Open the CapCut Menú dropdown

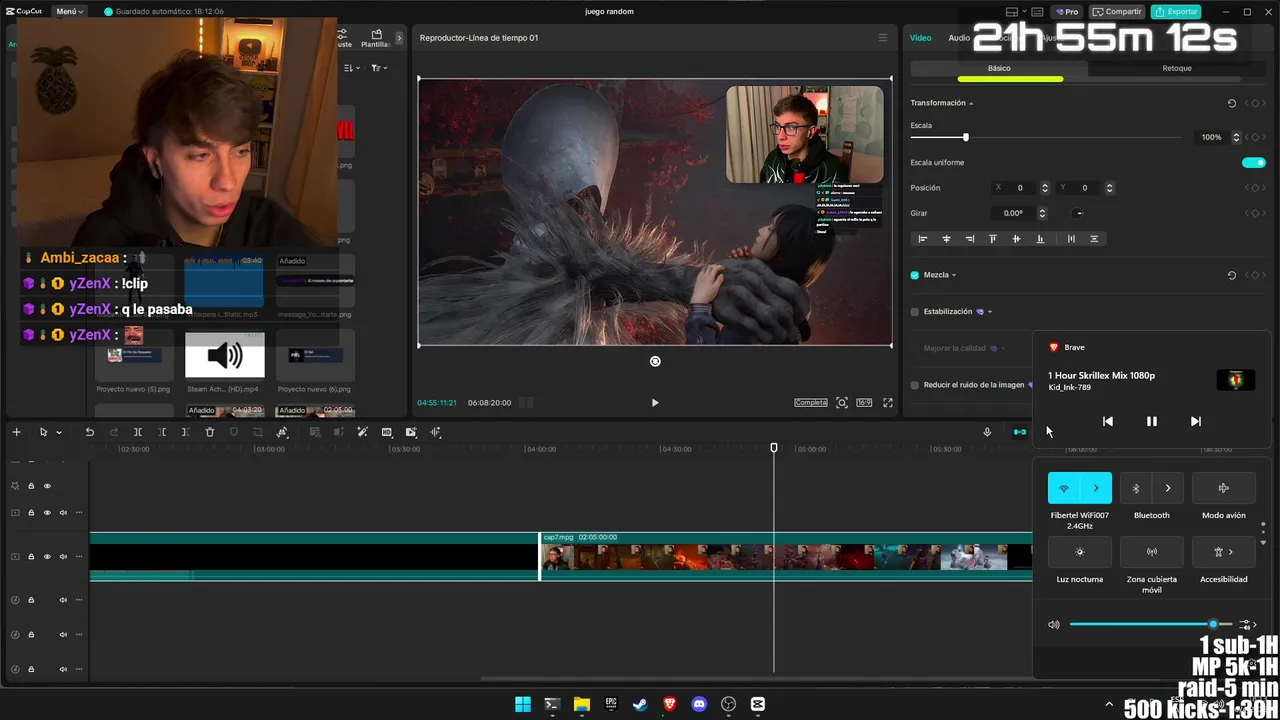(70, 12)
